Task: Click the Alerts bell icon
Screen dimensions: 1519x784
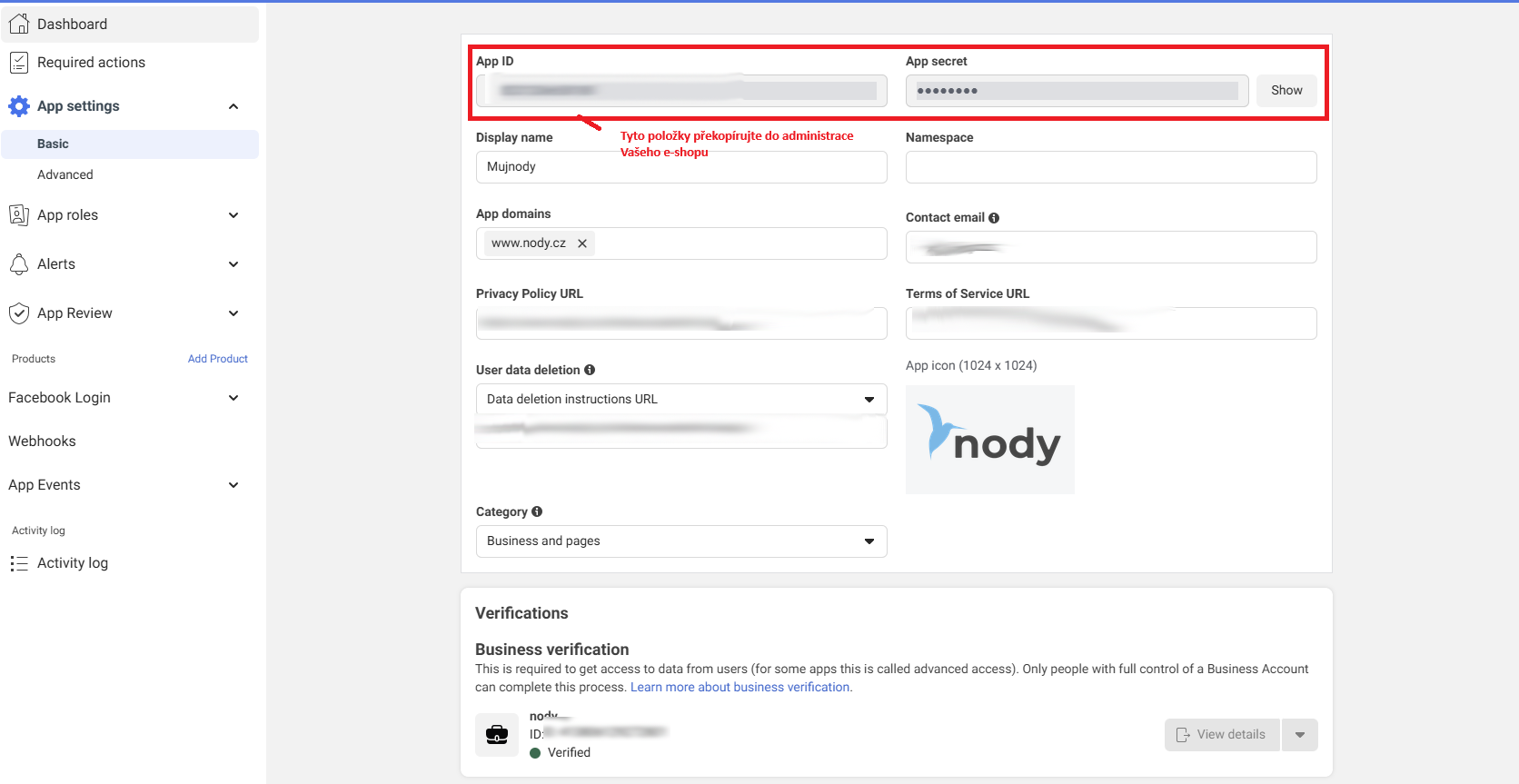Action: (19, 264)
